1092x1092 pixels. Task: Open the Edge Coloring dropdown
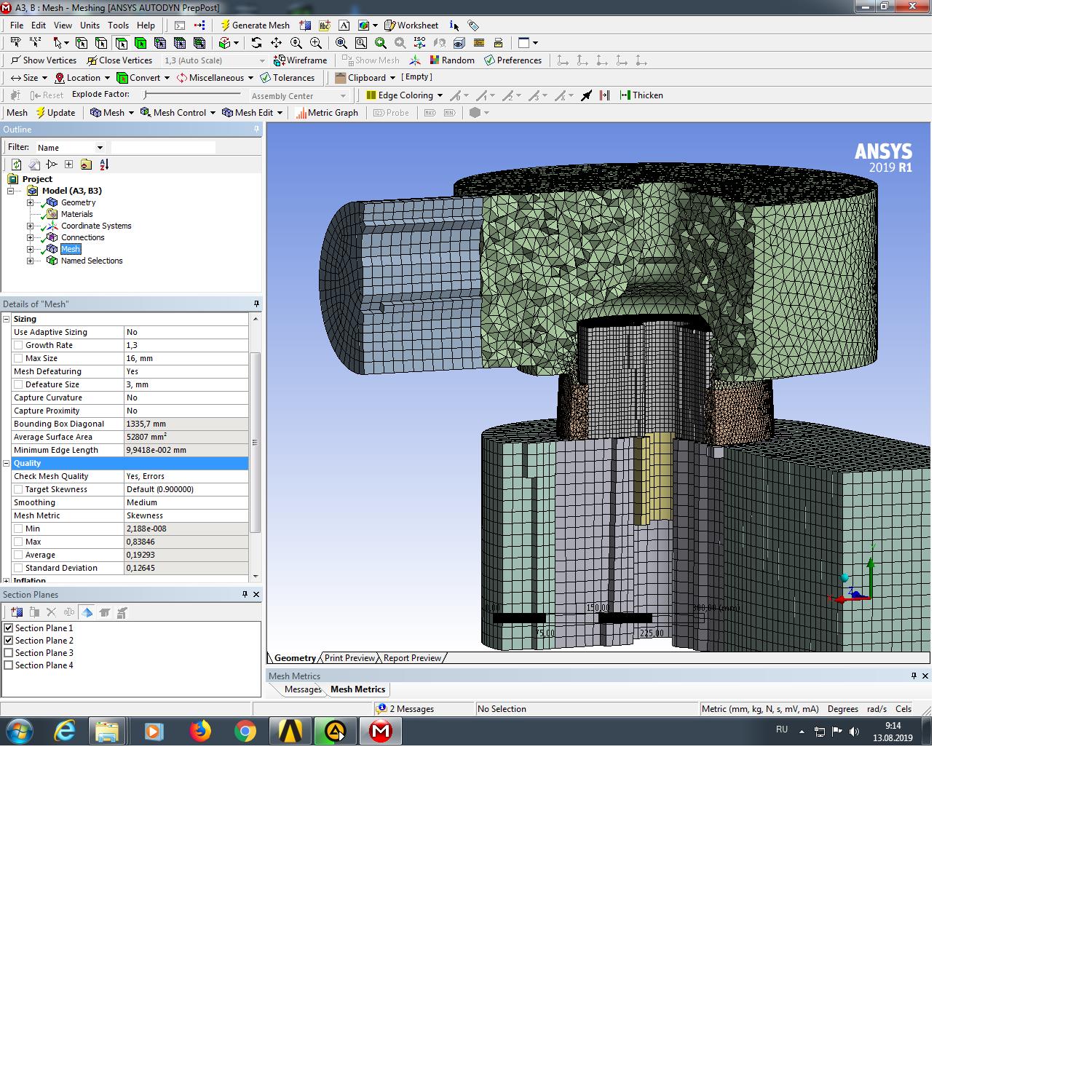pos(404,95)
